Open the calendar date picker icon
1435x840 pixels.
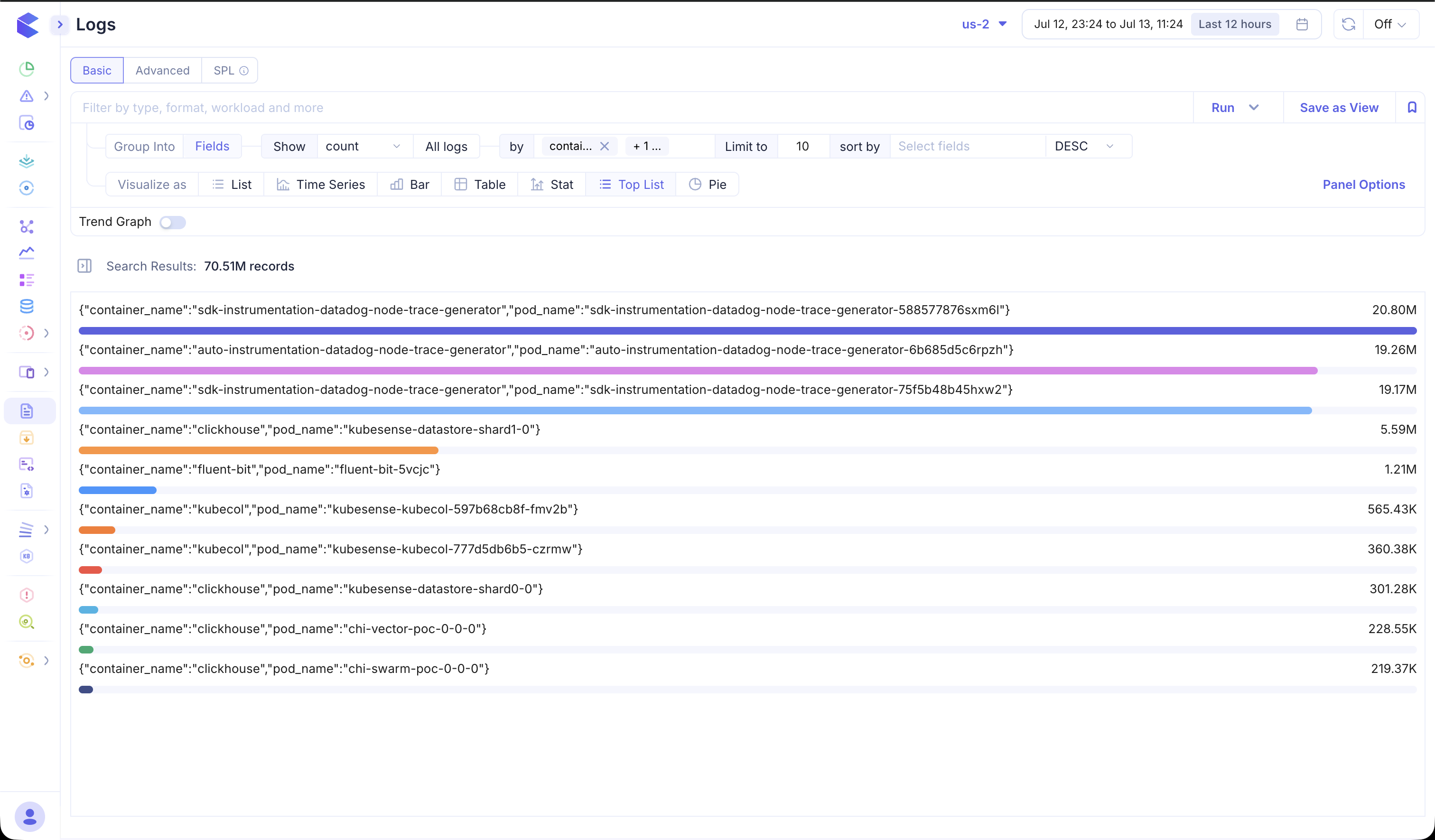[1302, 24]
